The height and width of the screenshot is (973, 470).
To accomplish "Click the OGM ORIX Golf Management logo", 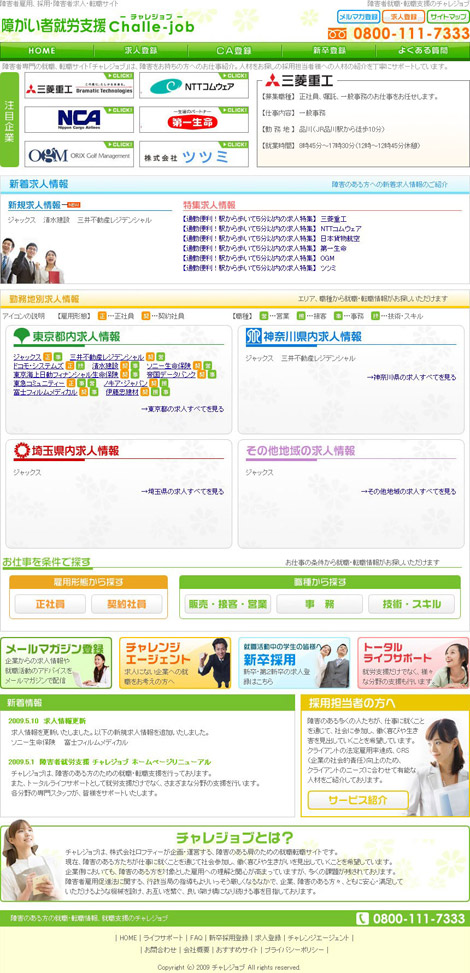I will coord(79,154).
